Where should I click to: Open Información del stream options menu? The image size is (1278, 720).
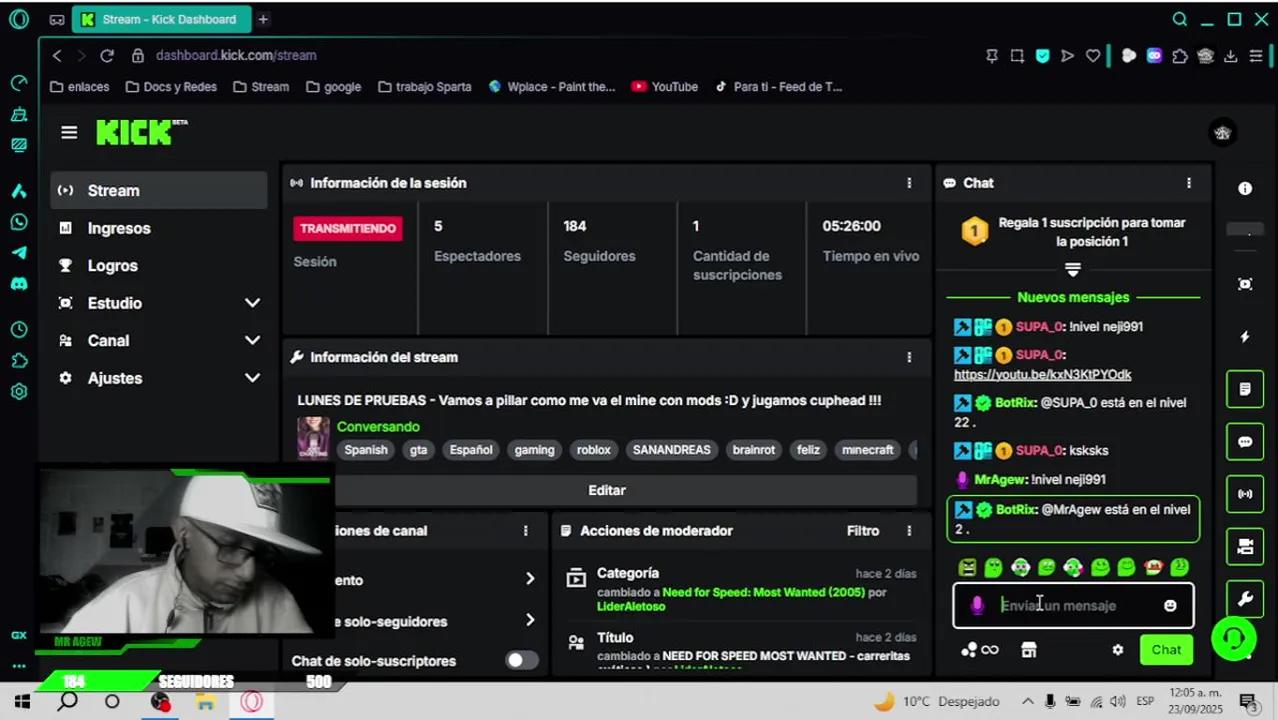tap(909, 357)
